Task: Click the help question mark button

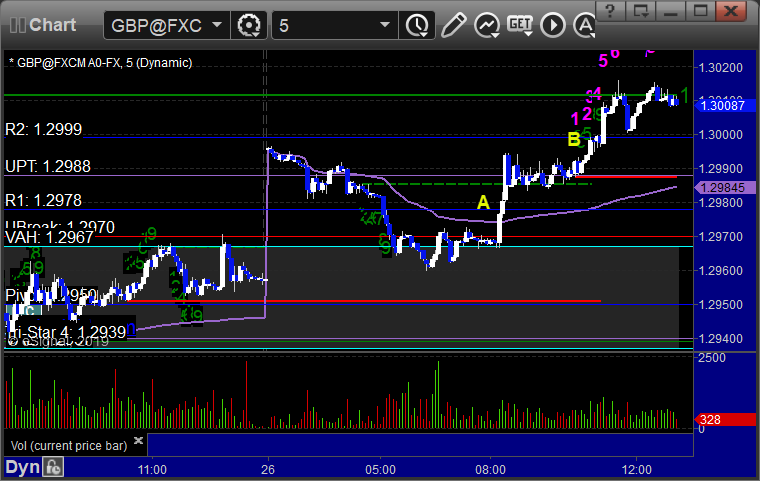Action: click(610, 11)
